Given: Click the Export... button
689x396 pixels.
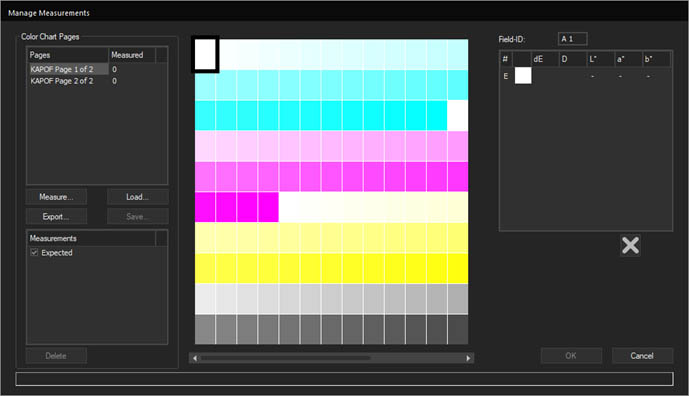Looking at the screenshot, I should click(56, 217).
